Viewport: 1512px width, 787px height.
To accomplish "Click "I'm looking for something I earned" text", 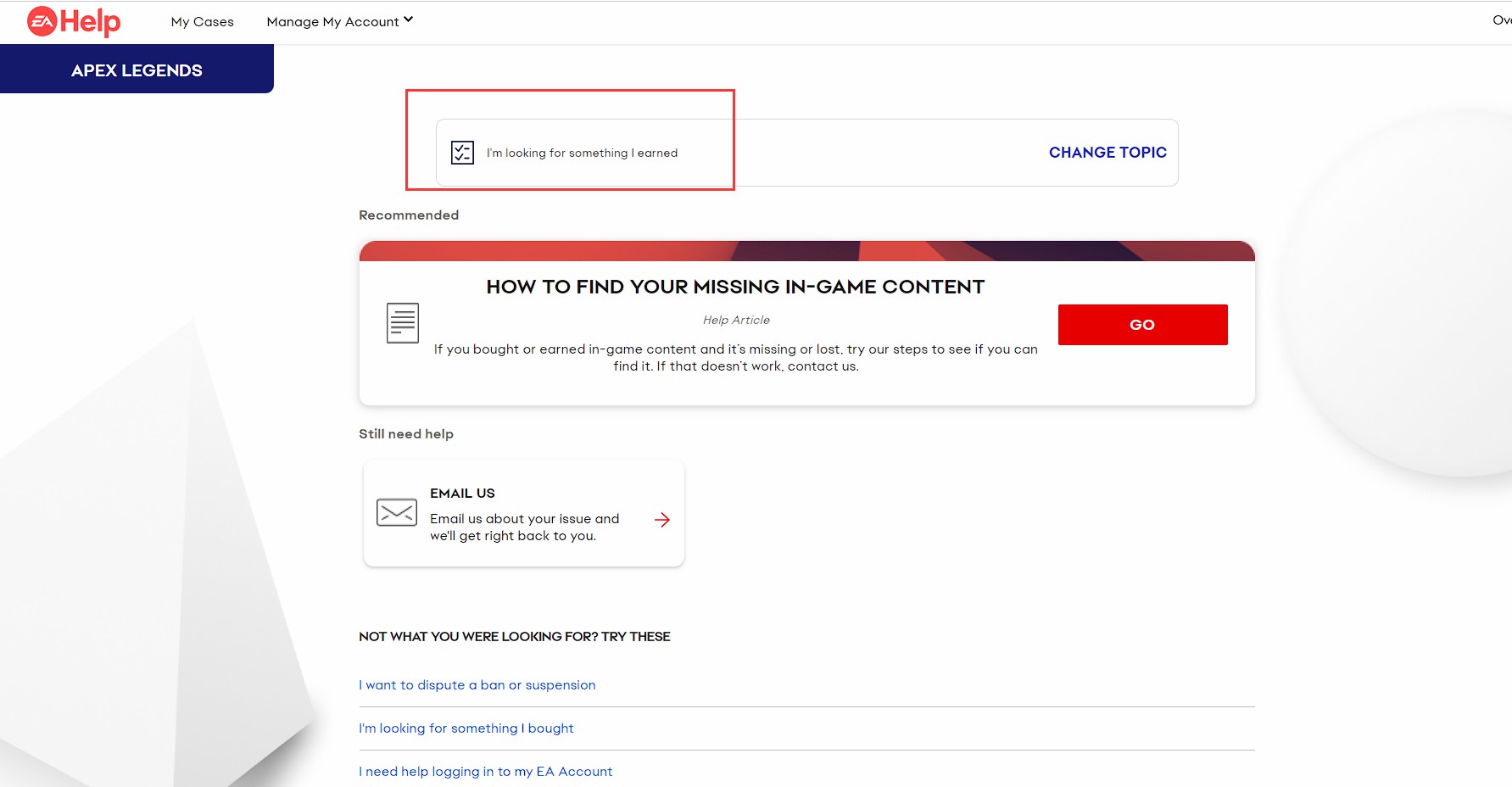I will [582, 153].
